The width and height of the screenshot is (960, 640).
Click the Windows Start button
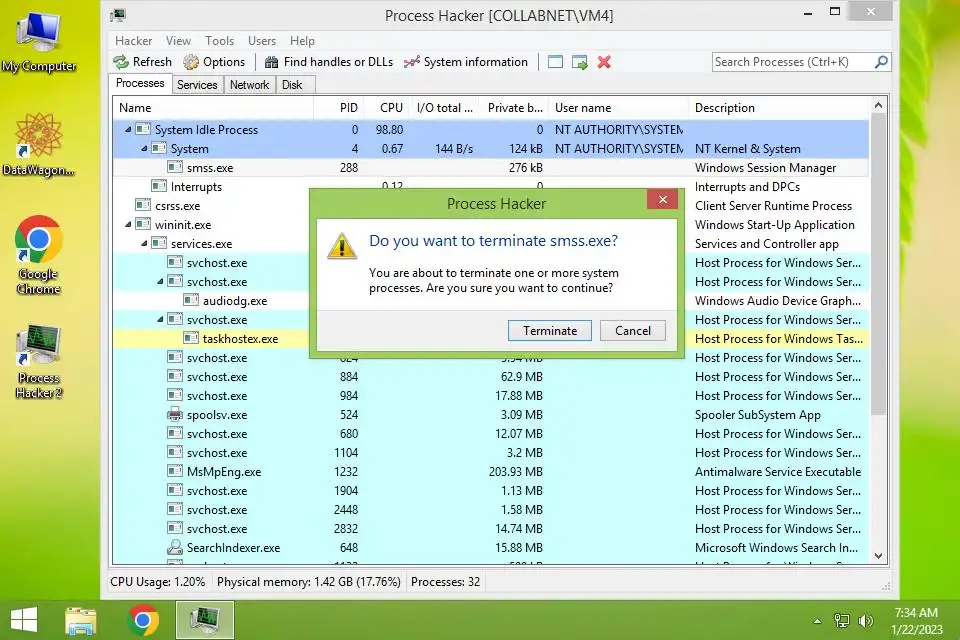(24, 620)
